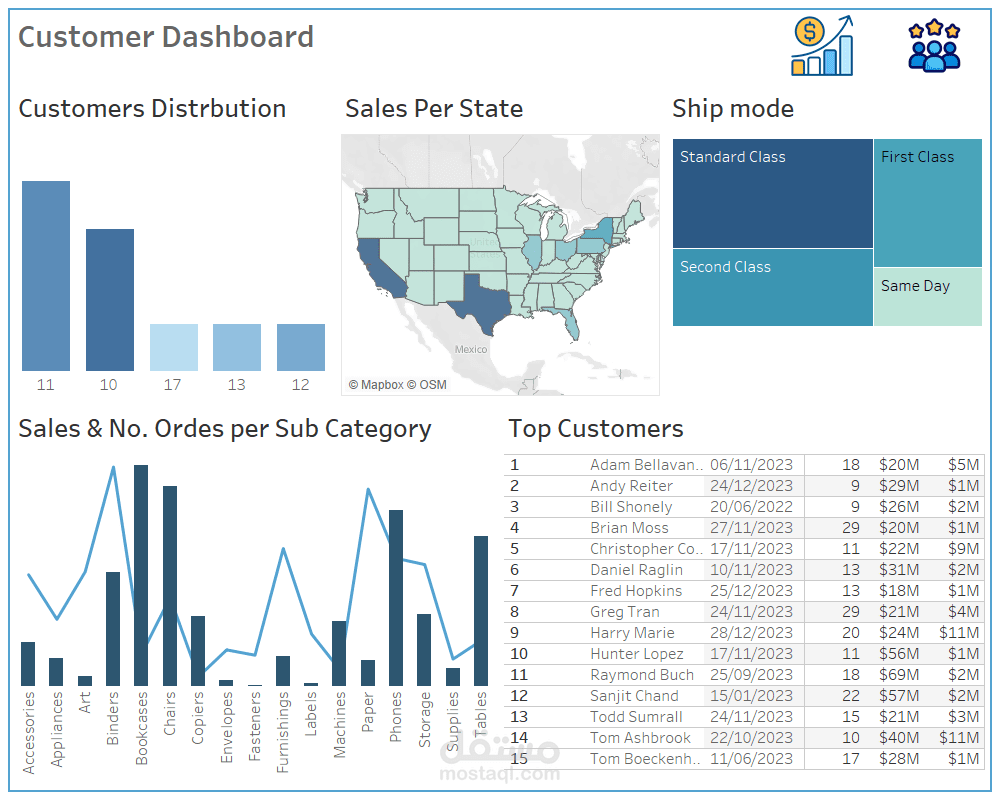Click the Fasteners axis label
The width and height of the screenshot is (1000, 800).
click(x=254, y=726)
